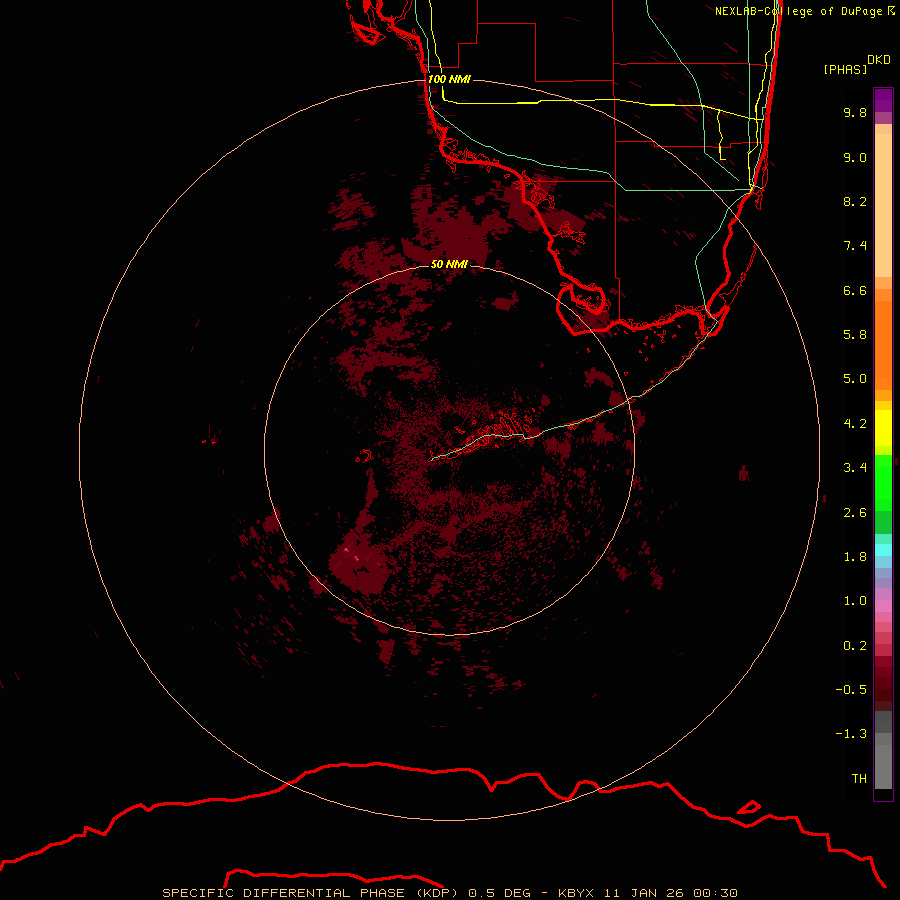Click the 9.0 legend value
The image size is (900, 900).
(855, 157)
